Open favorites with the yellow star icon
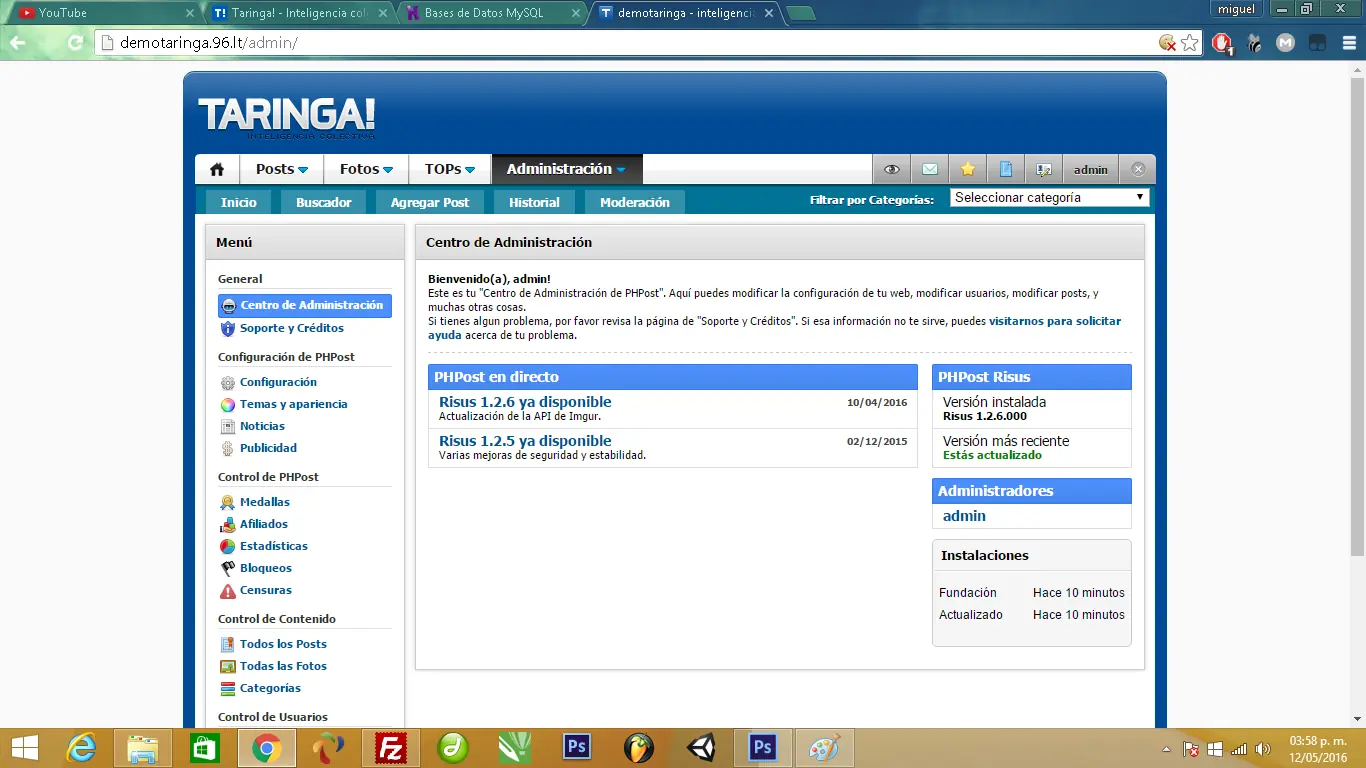The height and width of the screenshot is (768, 1366). [x=967, y=169]
